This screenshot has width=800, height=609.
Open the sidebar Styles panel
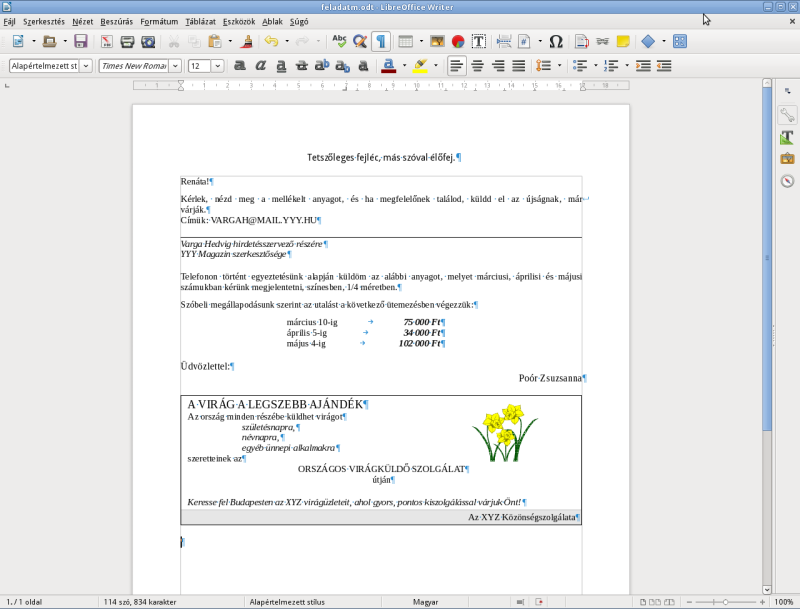coord(787,137)
